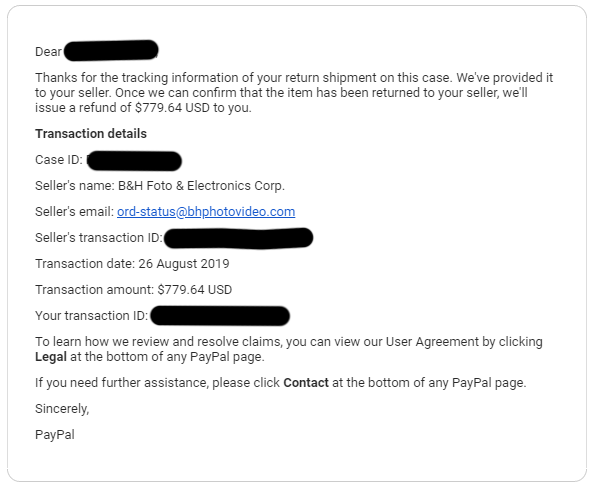Click the Case ID label
This screenshot has height=486, width=596.
pos(59,160)
